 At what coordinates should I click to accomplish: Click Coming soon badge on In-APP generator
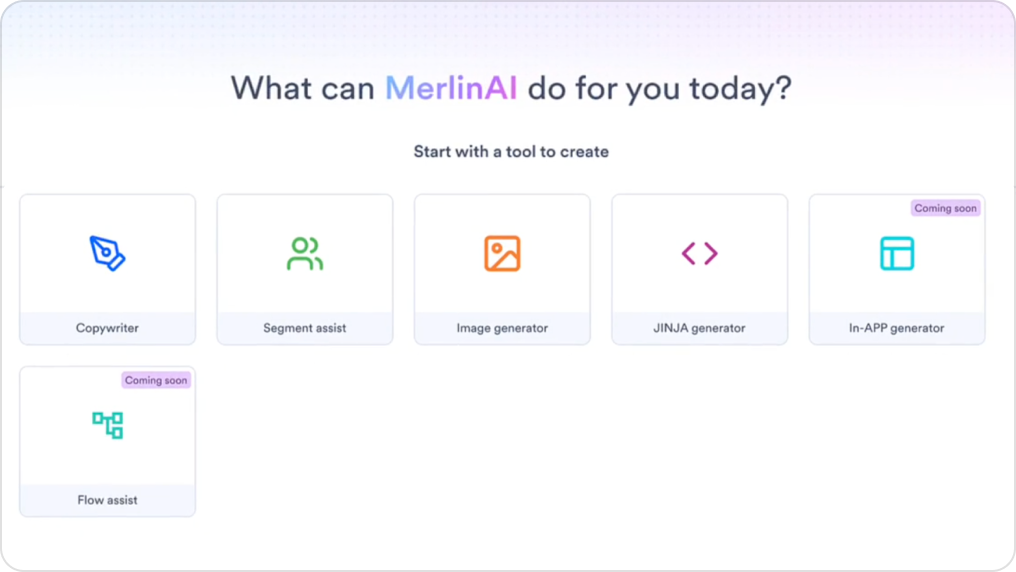945,208
